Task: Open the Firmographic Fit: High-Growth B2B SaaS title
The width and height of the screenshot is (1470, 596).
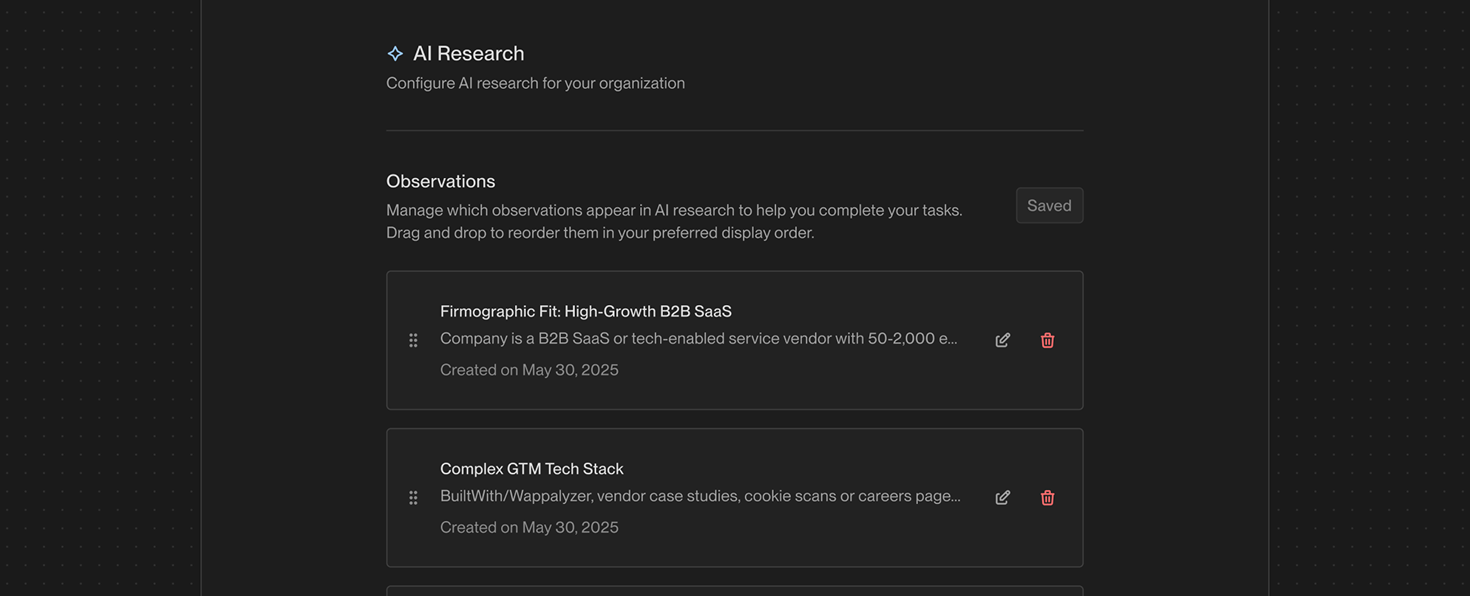Action: pos(586,311)
